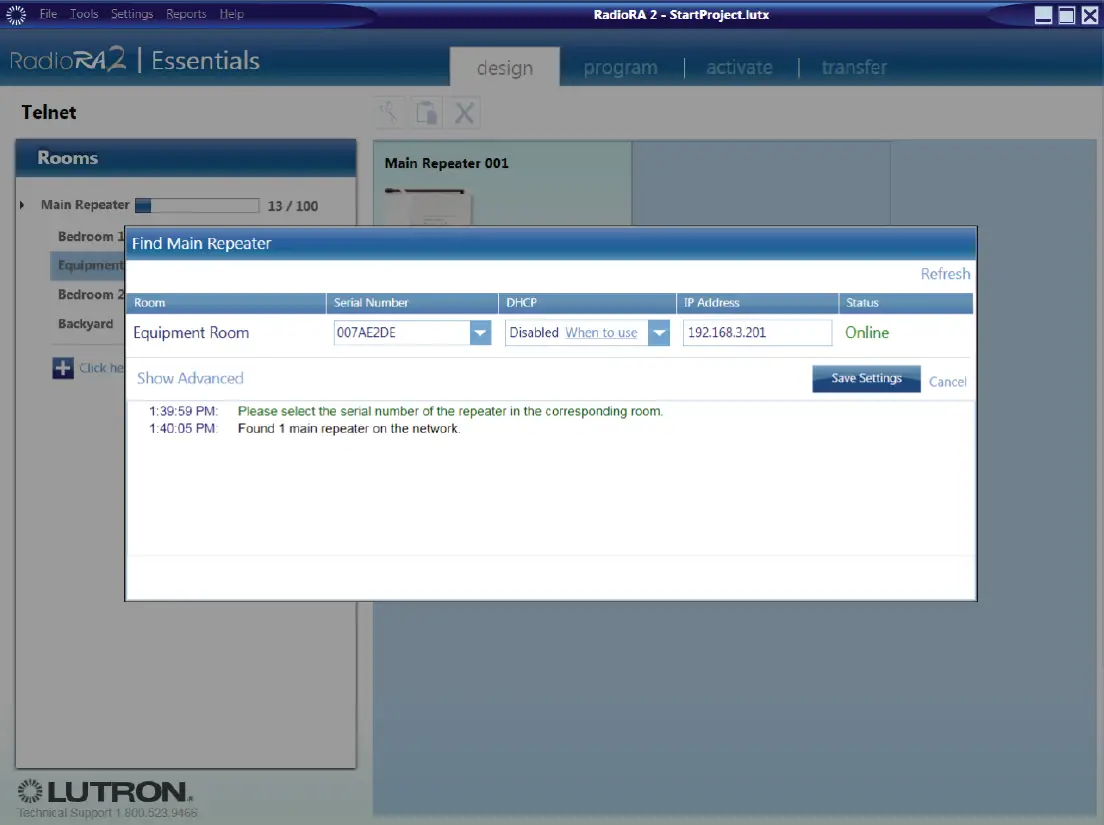Image resolution: width=1104 pixels, height=825 pixels.
Task: Click the paste clipboard toolbar icon
Action: (x=427, y=113)
